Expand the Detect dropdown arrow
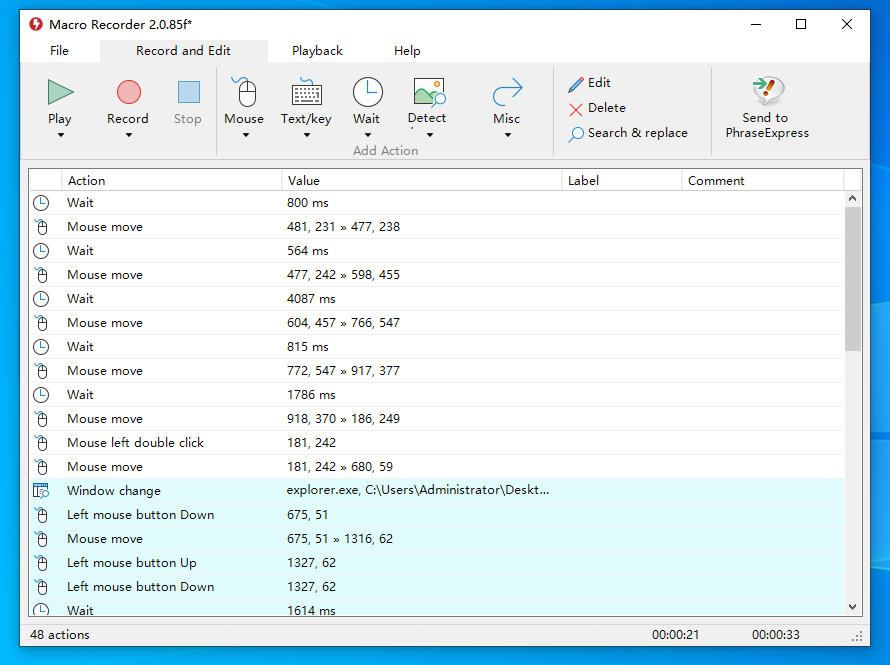The width and height of the screenshot is (890, 665). click(x=430, y=135)
